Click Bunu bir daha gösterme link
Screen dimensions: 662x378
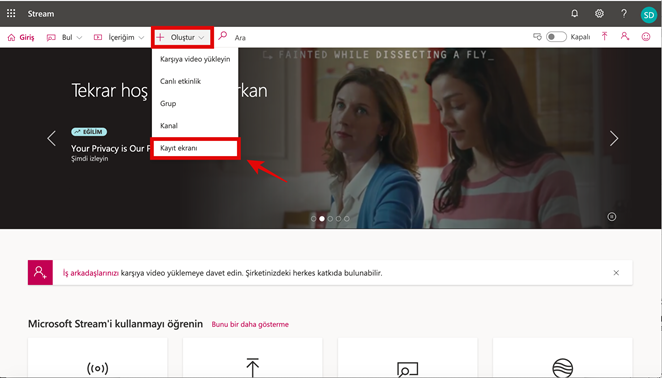pyautogui.click(x=250, y=324)
